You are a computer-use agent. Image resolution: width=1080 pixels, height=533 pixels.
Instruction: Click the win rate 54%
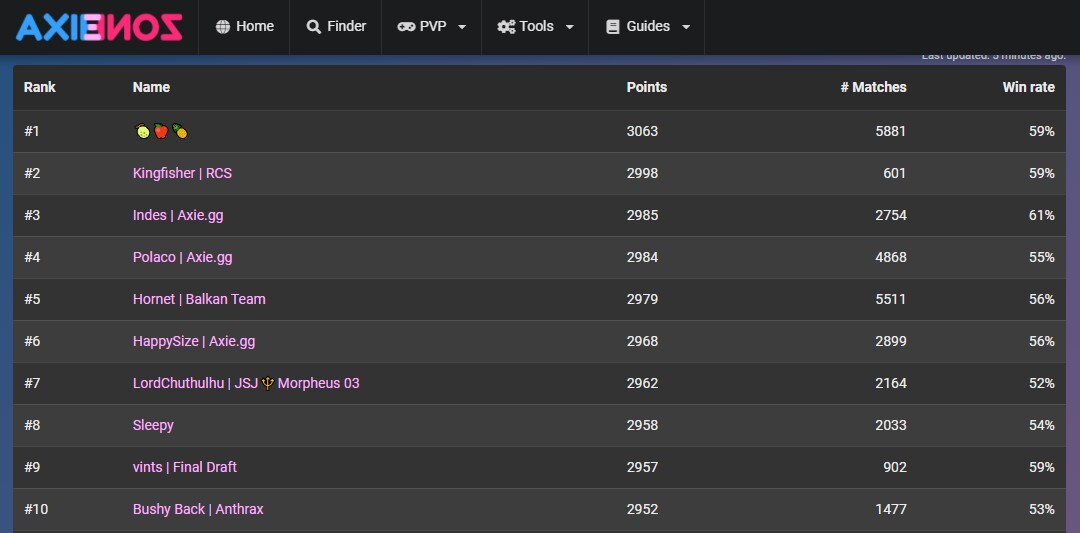click(x=1042, y=426)
